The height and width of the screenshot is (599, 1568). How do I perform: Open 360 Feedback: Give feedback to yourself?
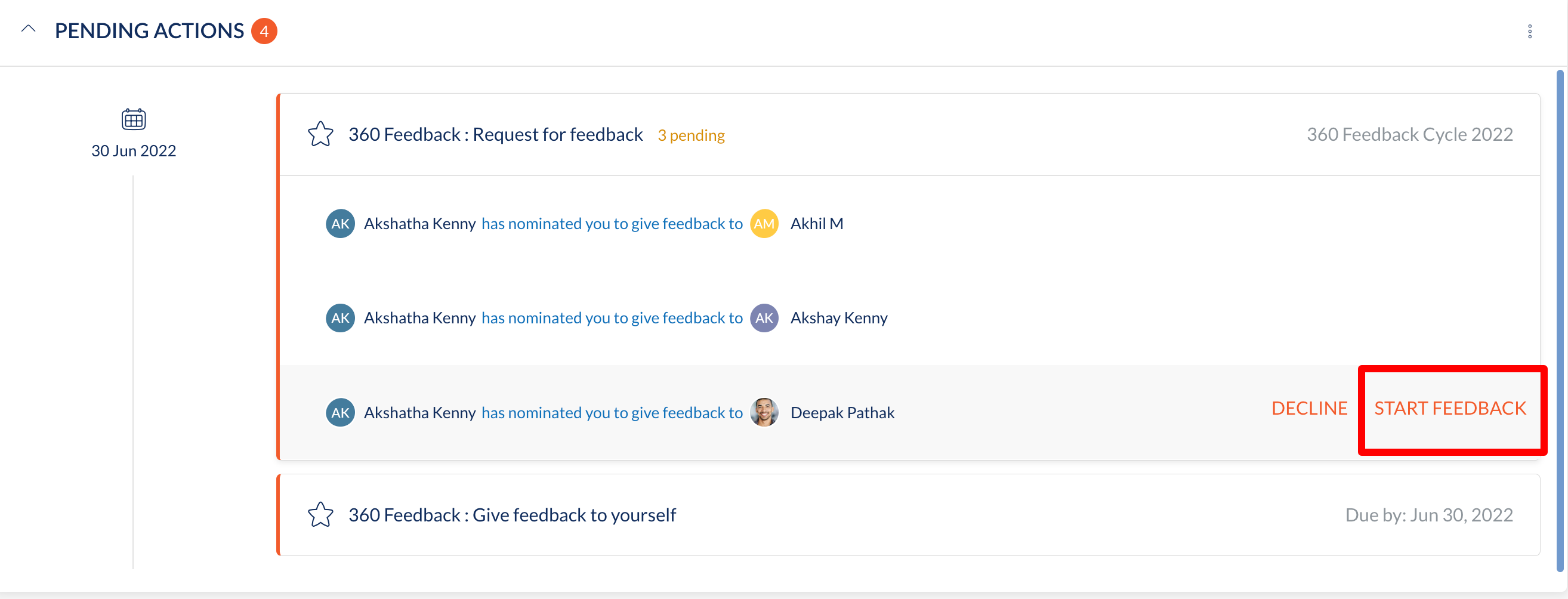[x=512, y=515]
